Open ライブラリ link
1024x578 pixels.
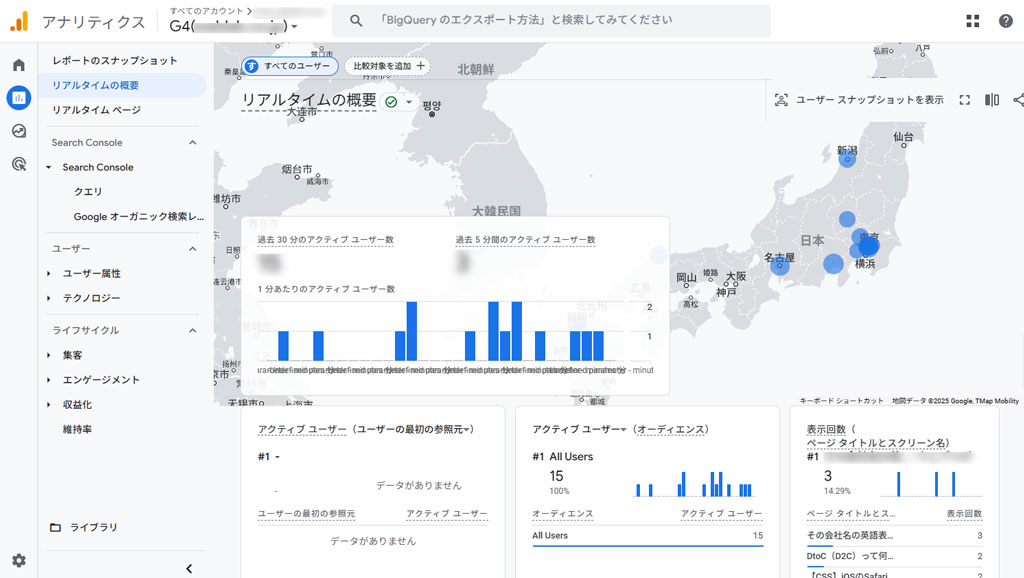94,527
